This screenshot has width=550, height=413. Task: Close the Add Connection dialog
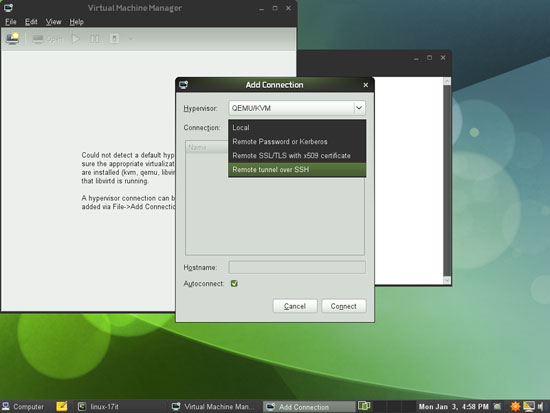click(x=365, y=85)
